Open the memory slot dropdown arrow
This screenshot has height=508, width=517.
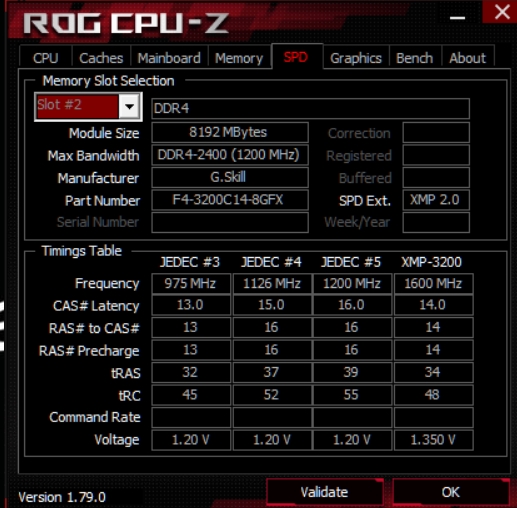point(129,107)
